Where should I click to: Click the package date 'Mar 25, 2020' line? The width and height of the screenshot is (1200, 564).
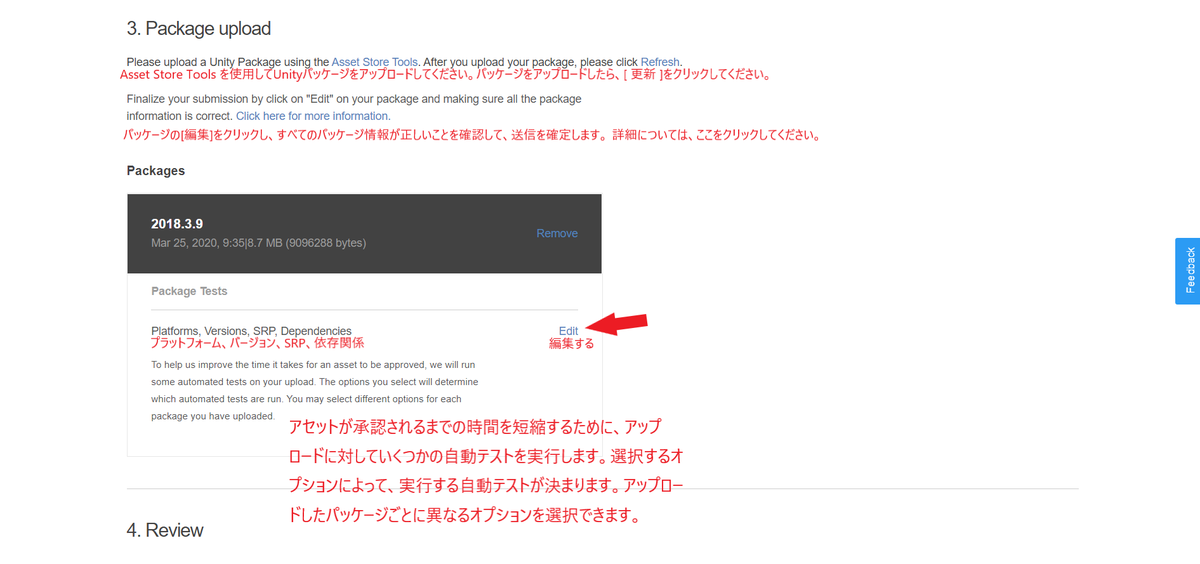click(x=258, y=243)
